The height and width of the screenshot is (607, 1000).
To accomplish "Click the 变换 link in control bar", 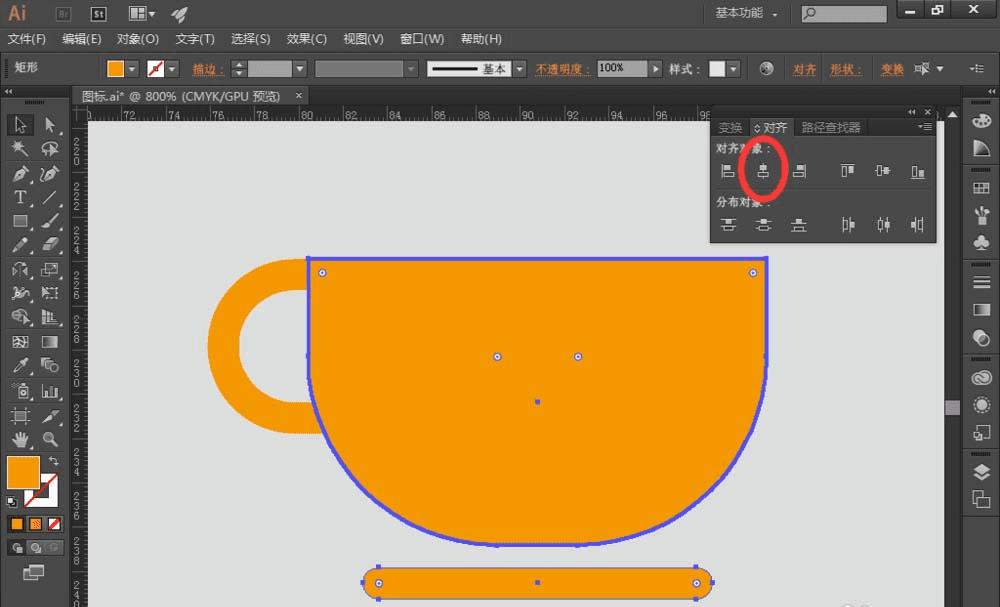I will click(x=891, y=69).
